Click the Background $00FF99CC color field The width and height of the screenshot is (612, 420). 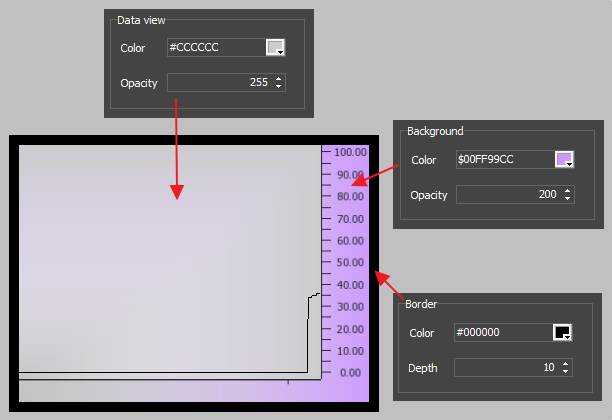(x=503, y=160)
